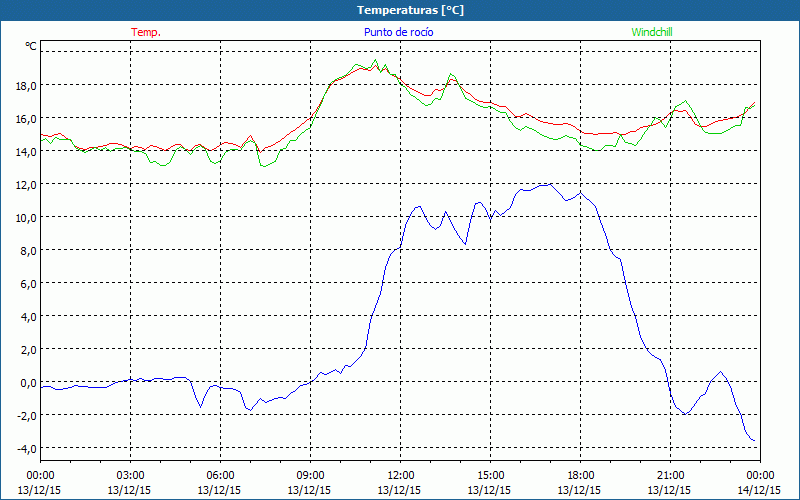Click the '°C' unit label on y-axis
800x500 pixels.
31,46
